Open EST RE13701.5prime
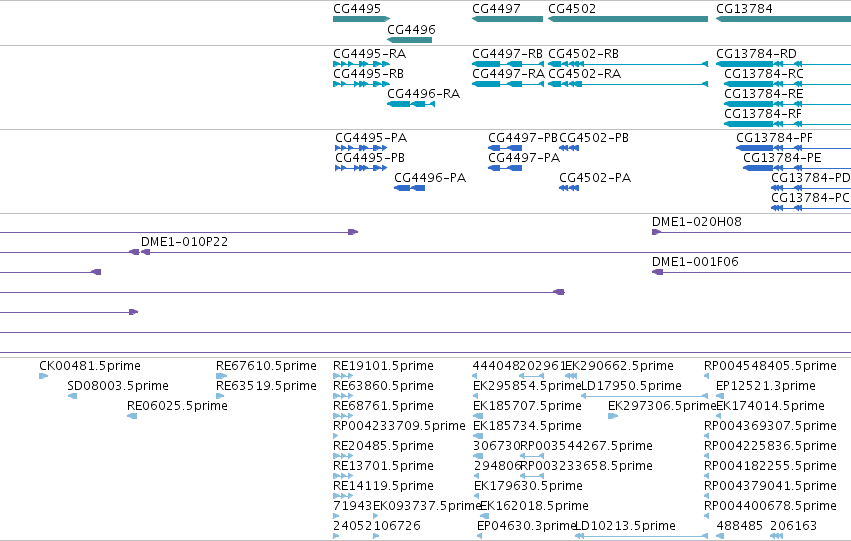 pos(343,476)
